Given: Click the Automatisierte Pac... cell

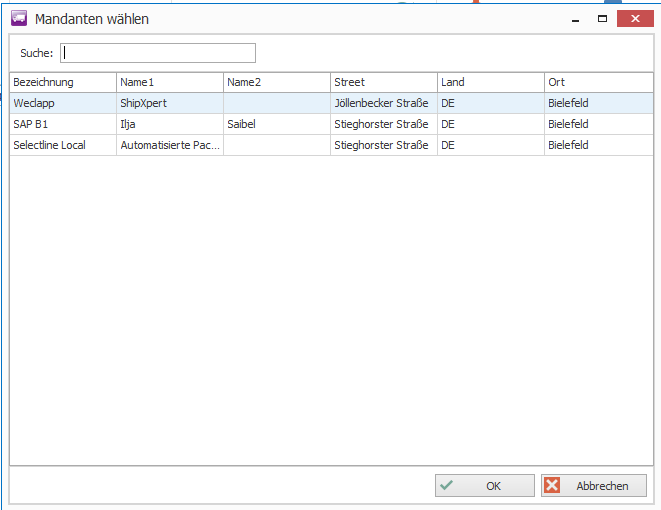Looking at the screenshot, I should pos(169,145).
